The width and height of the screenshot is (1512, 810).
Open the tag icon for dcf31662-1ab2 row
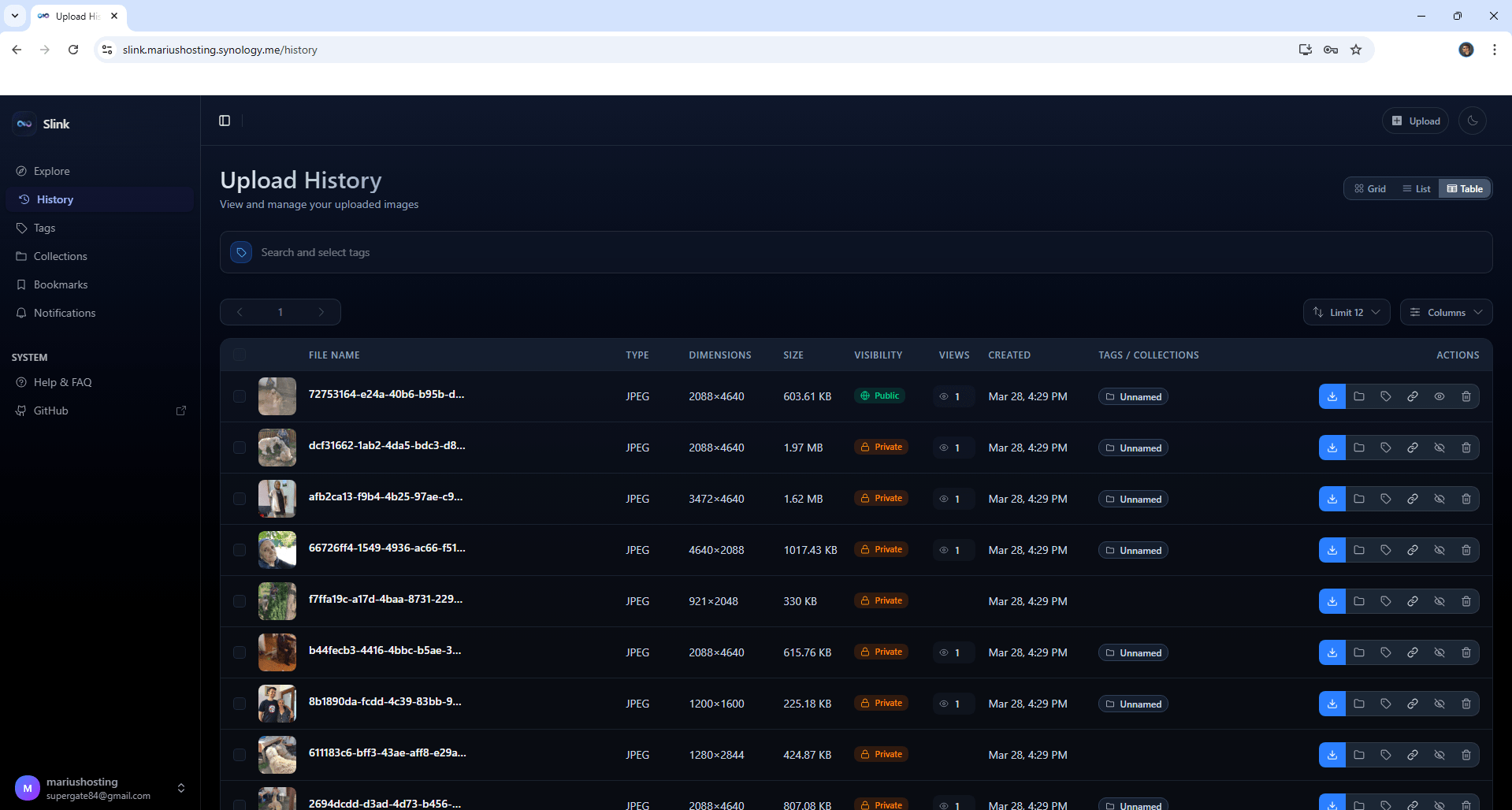click(1386, 447)
